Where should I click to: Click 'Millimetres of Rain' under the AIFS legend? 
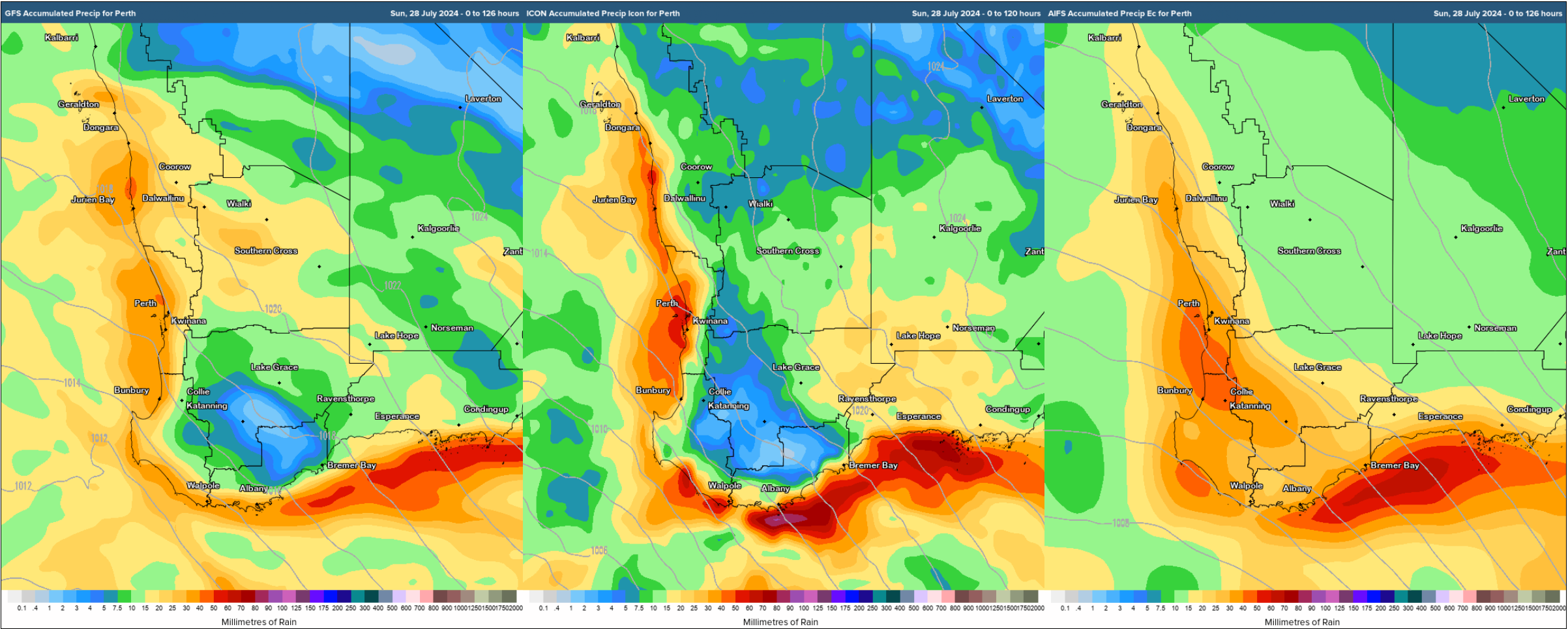[1302, 622]
